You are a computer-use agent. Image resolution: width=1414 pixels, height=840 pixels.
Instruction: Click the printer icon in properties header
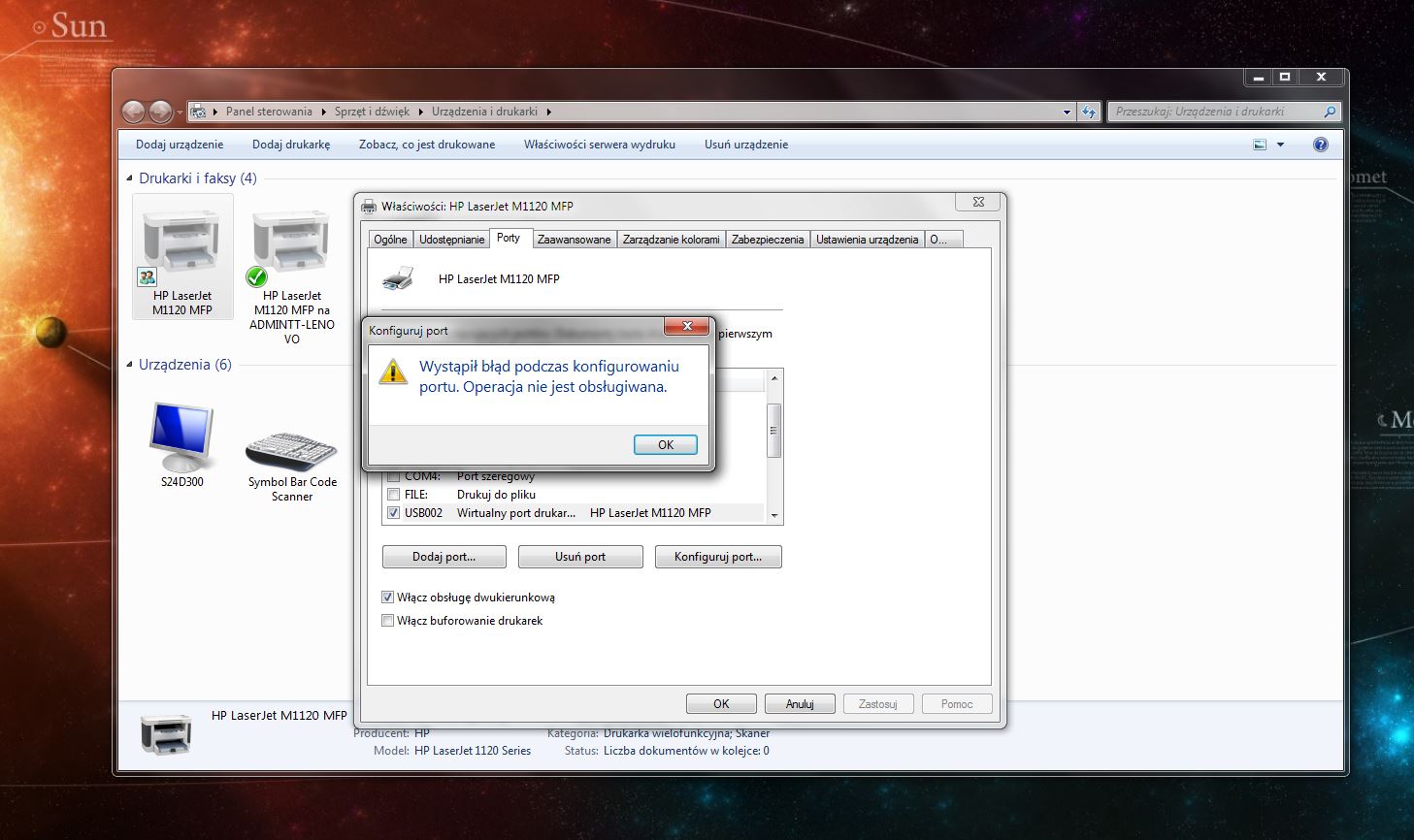click(398, 278)
